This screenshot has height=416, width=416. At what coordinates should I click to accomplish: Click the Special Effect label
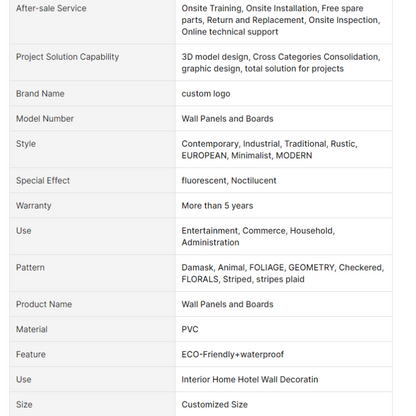(x=43, y=181)
